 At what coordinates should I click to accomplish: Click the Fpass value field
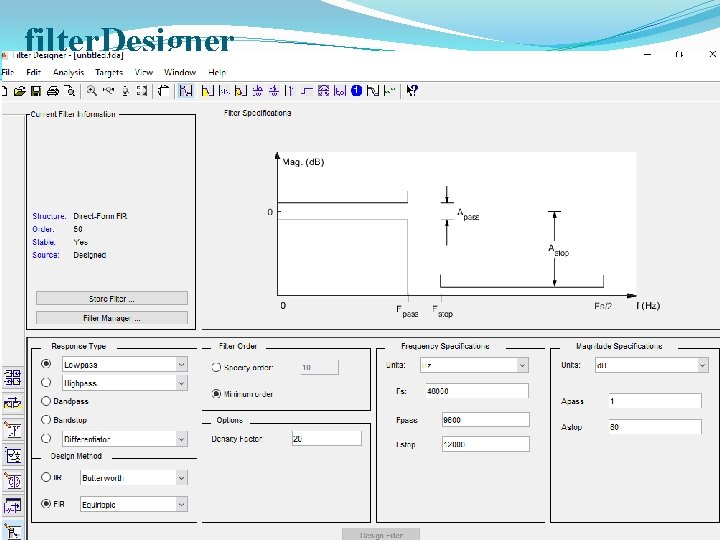pos(485,419)
